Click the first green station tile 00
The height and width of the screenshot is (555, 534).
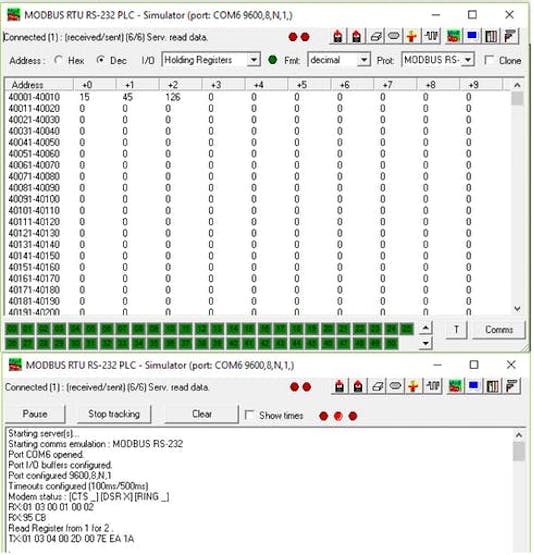click(x=12, y=329)
